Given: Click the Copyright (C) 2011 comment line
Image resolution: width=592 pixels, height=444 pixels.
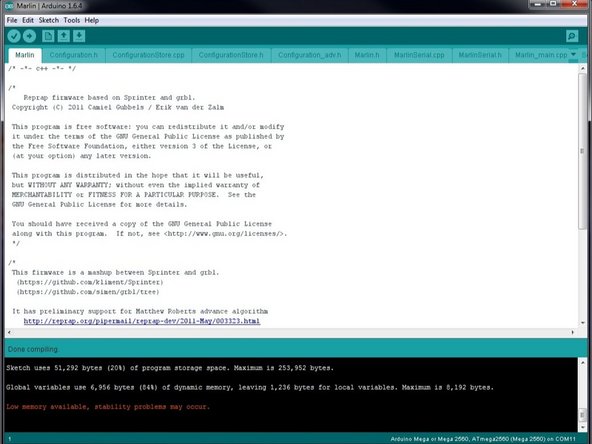Looking at the screenshot, I should [118, 108].
